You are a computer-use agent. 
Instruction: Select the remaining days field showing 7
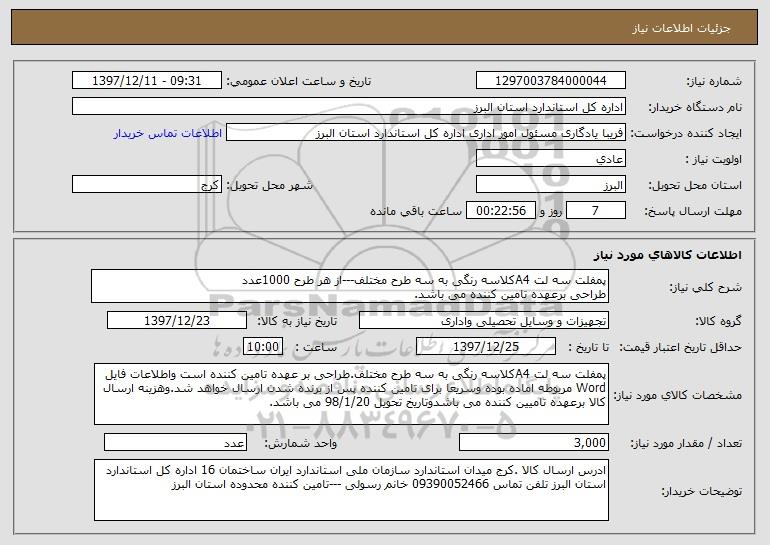[596, 210]
